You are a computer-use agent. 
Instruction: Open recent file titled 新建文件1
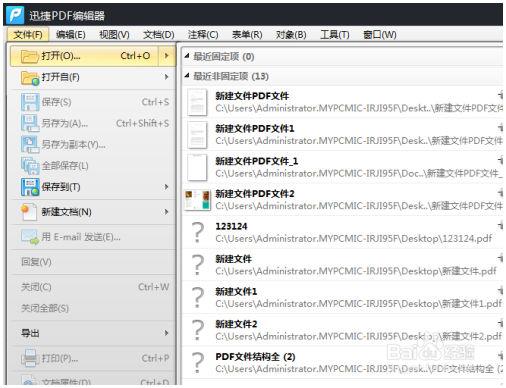[x=236, y=292]
